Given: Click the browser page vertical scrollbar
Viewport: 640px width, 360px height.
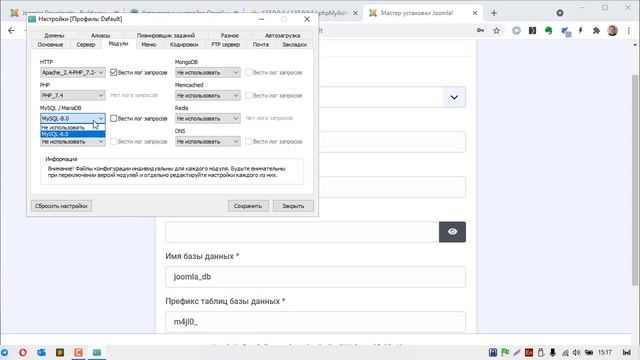Looking at the screenshot, I should (x=636, y=180).
